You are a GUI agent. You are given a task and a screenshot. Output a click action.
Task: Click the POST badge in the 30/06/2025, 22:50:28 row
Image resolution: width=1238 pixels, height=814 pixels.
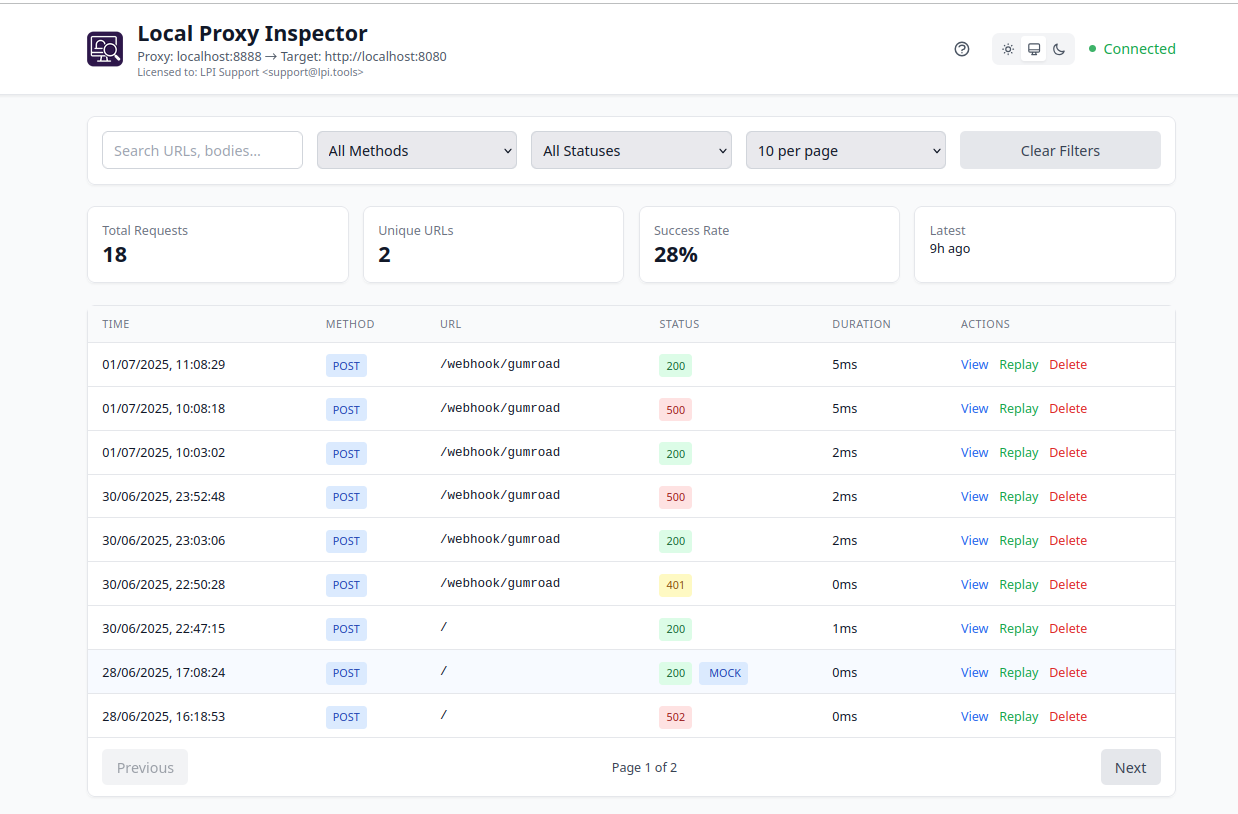point(346,585)
